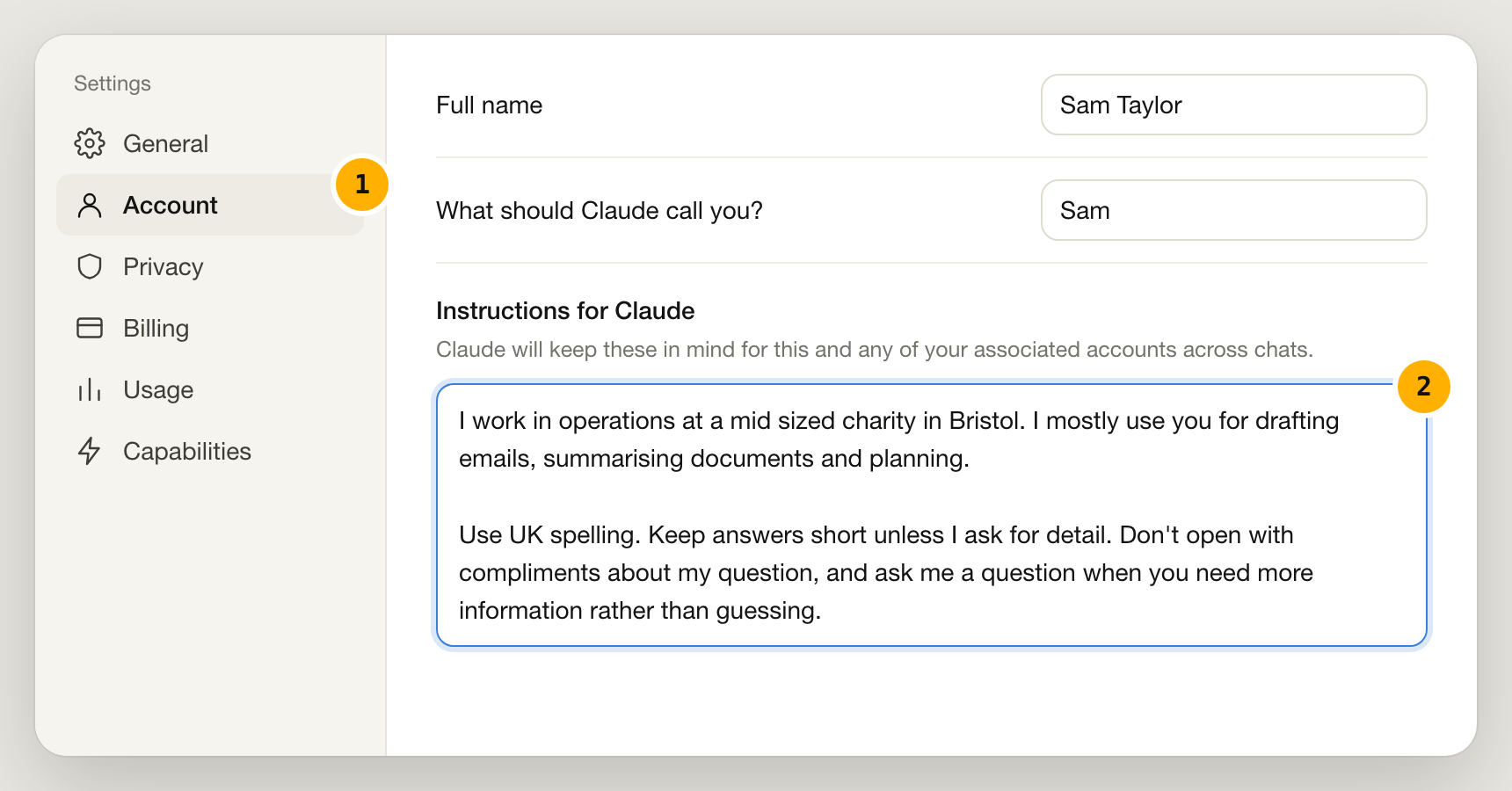
Task: Click the 'Full name' label
Action: coord(490,105)
